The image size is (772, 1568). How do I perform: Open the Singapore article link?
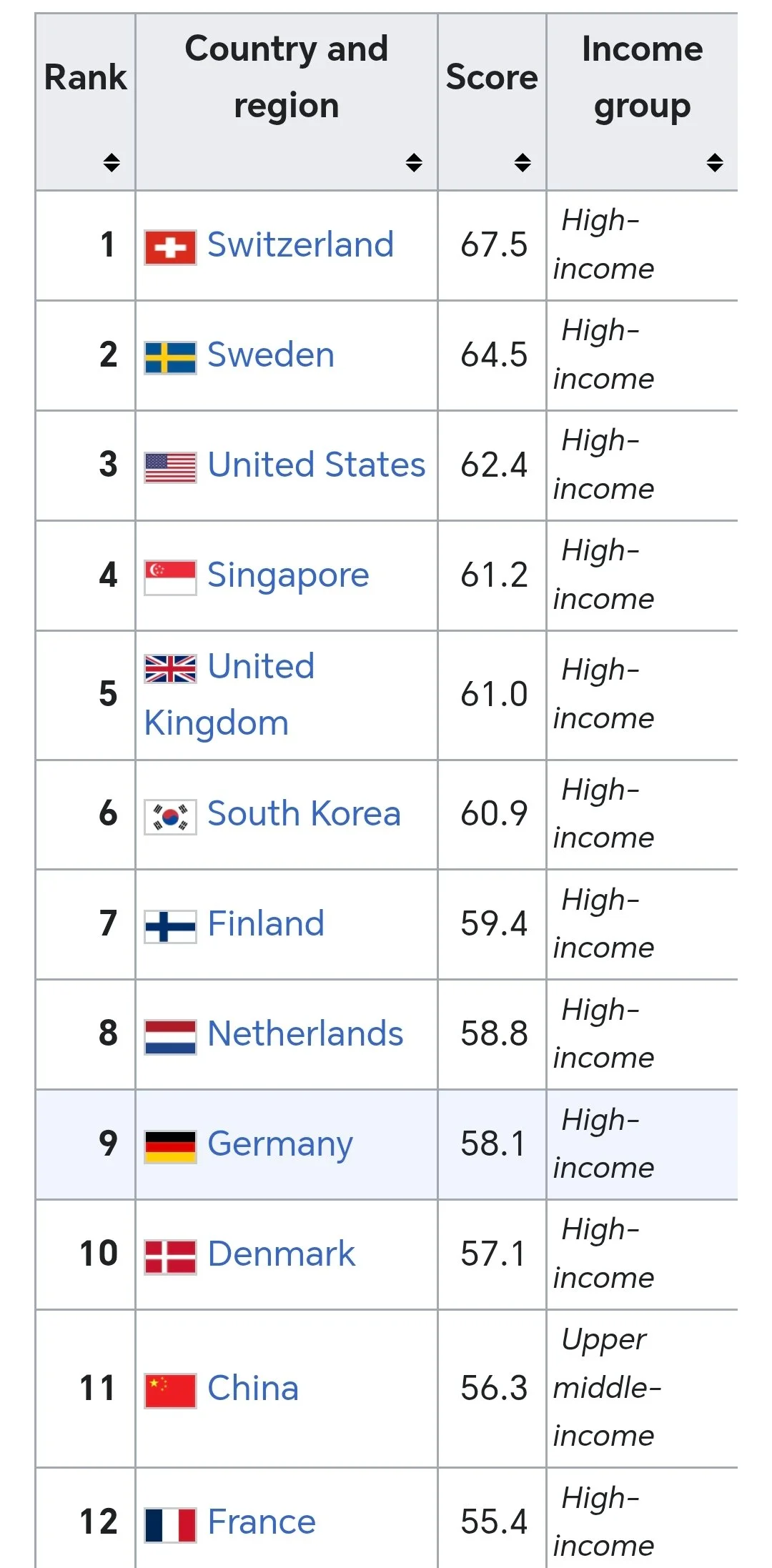pos(288,575)
